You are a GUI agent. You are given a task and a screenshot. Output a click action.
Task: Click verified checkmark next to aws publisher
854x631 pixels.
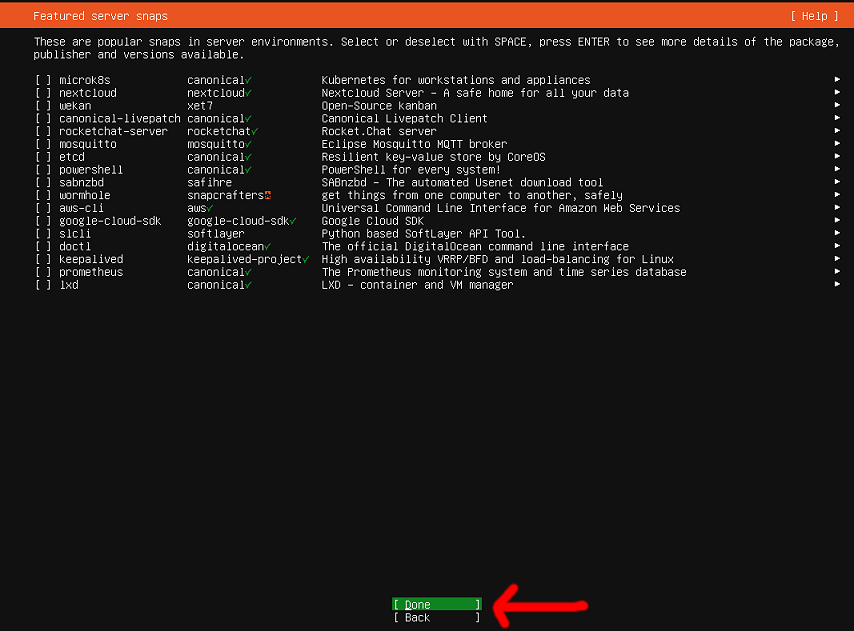210,208
